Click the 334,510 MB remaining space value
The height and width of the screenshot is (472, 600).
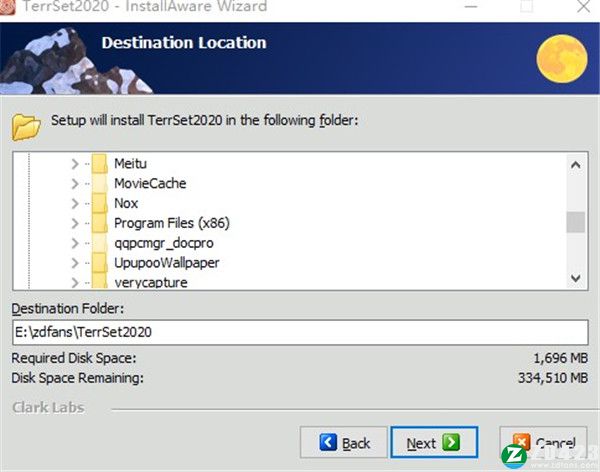[x=553, y=378]
